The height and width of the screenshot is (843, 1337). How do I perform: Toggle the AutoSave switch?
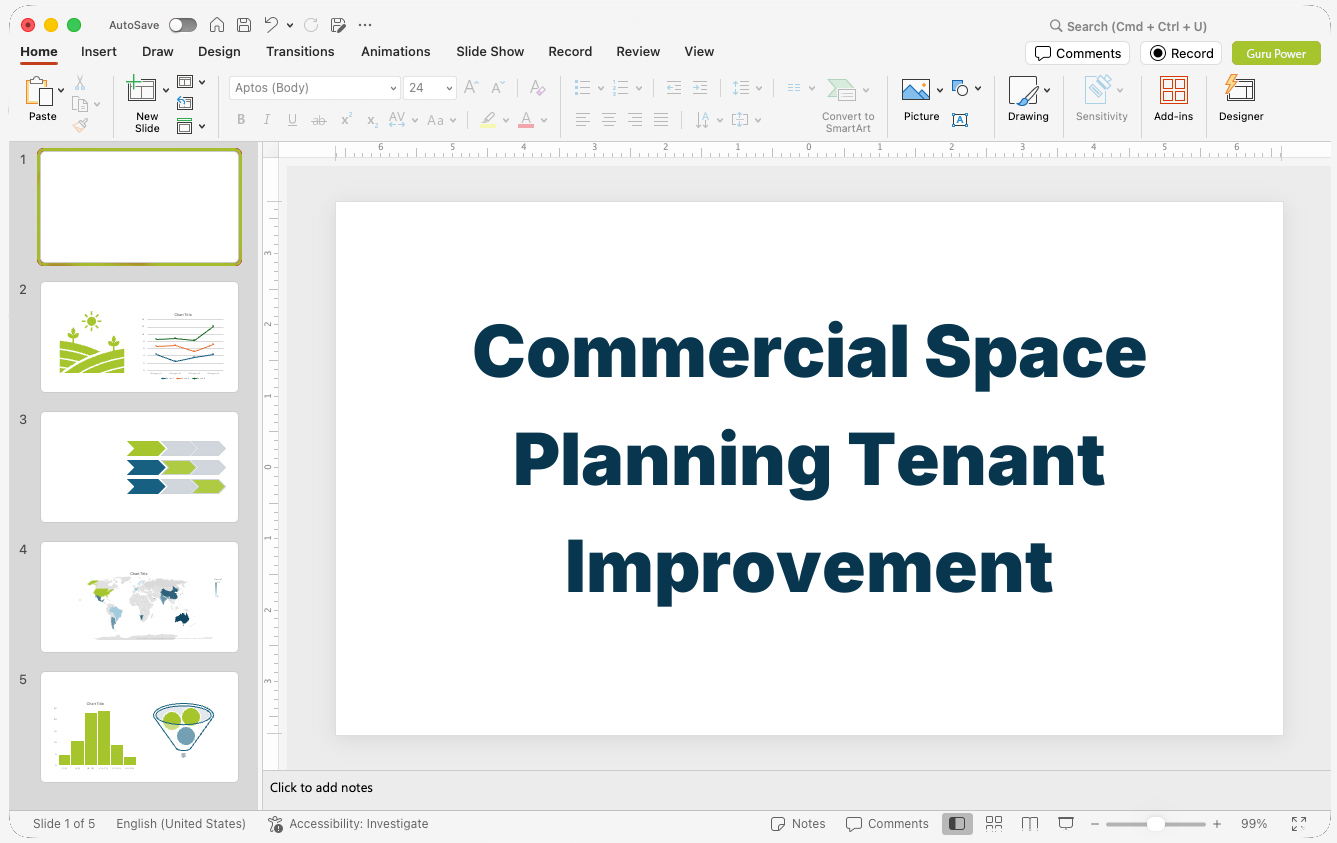(183, 25)
